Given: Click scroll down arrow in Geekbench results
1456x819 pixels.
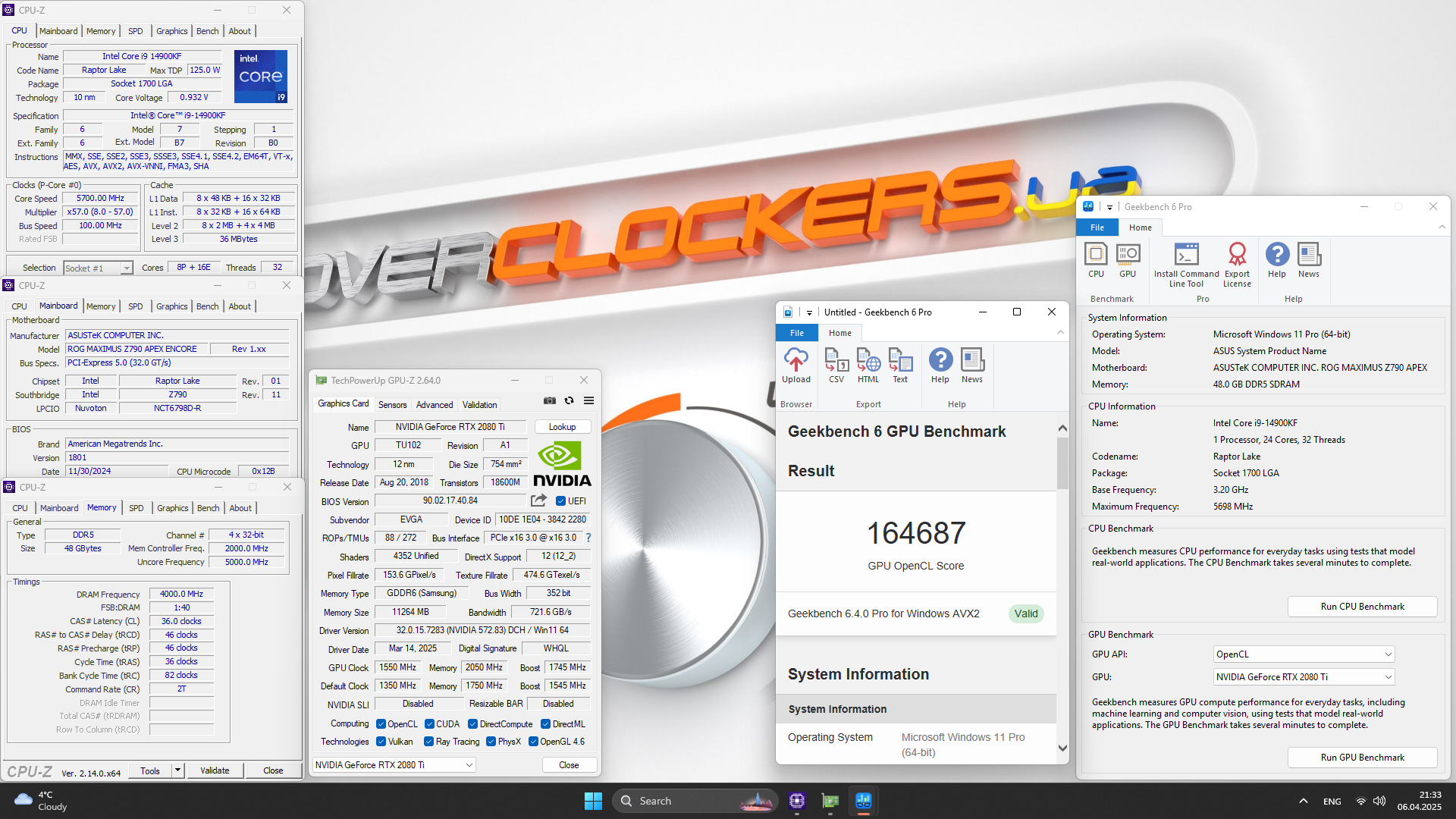Looking at the screenshot, I should [1062, 748].
